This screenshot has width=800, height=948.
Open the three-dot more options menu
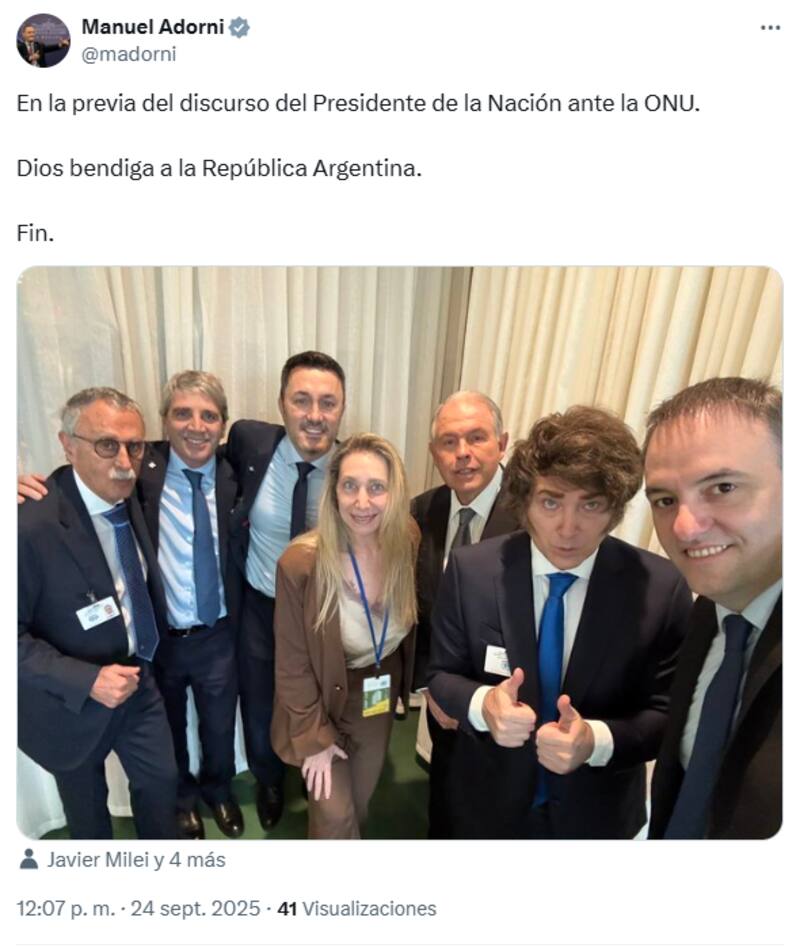pos(770,28)
